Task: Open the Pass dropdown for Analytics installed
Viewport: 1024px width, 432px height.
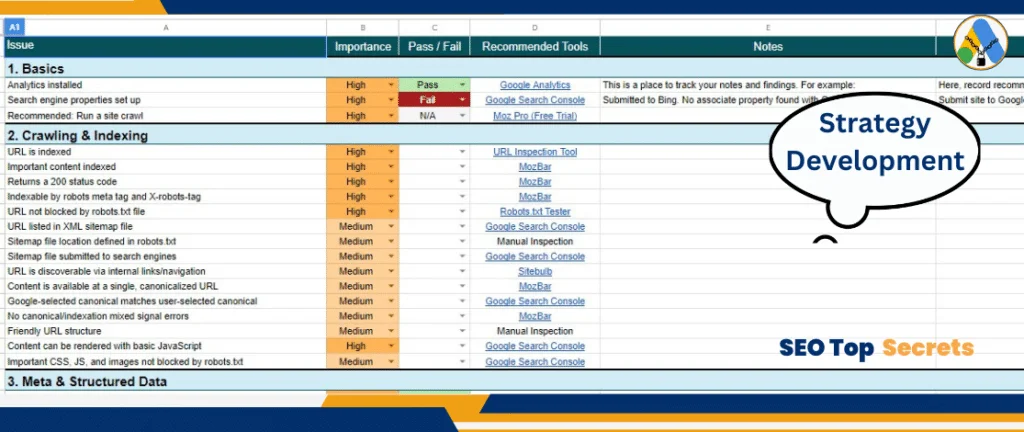Action: click(x=462, y=86)
